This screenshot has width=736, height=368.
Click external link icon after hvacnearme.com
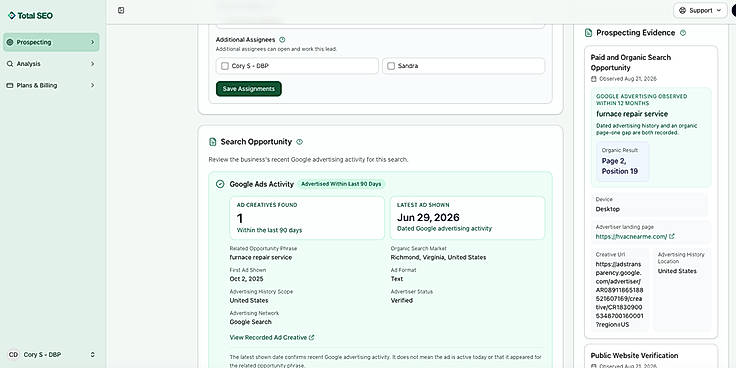[672, 237]
